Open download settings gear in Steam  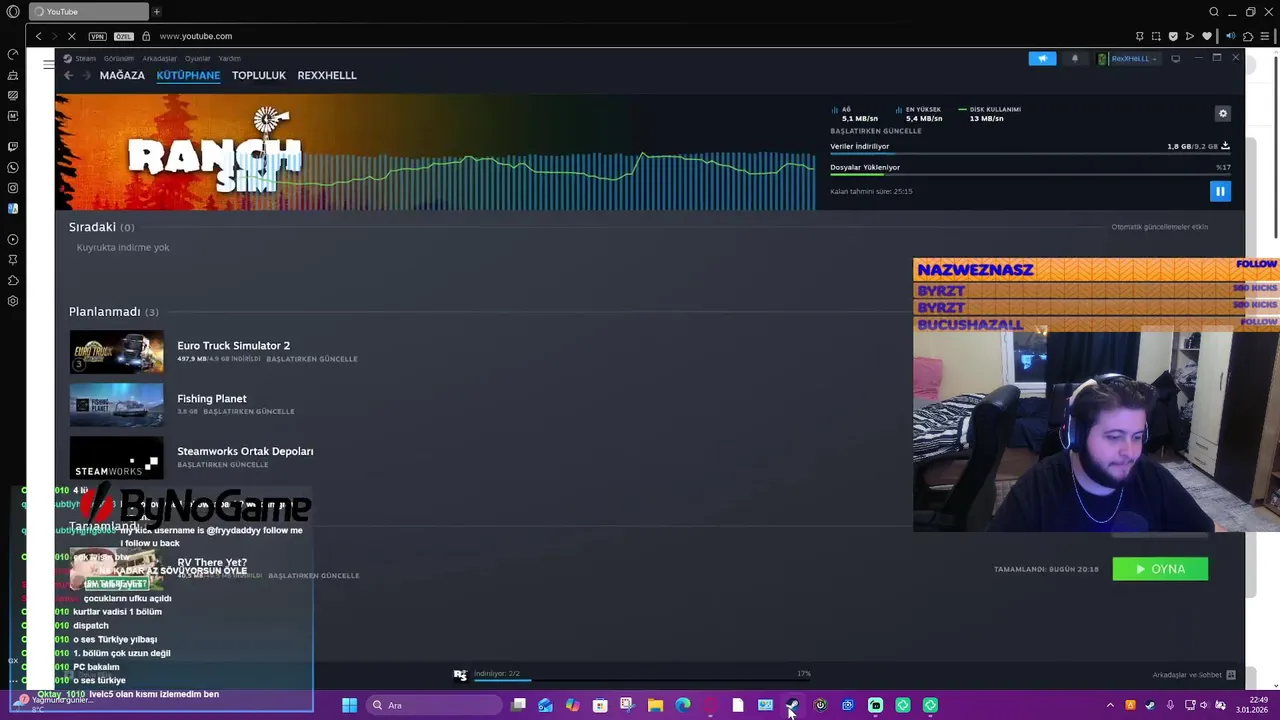pyautogui.click(x=1222, y=114)
